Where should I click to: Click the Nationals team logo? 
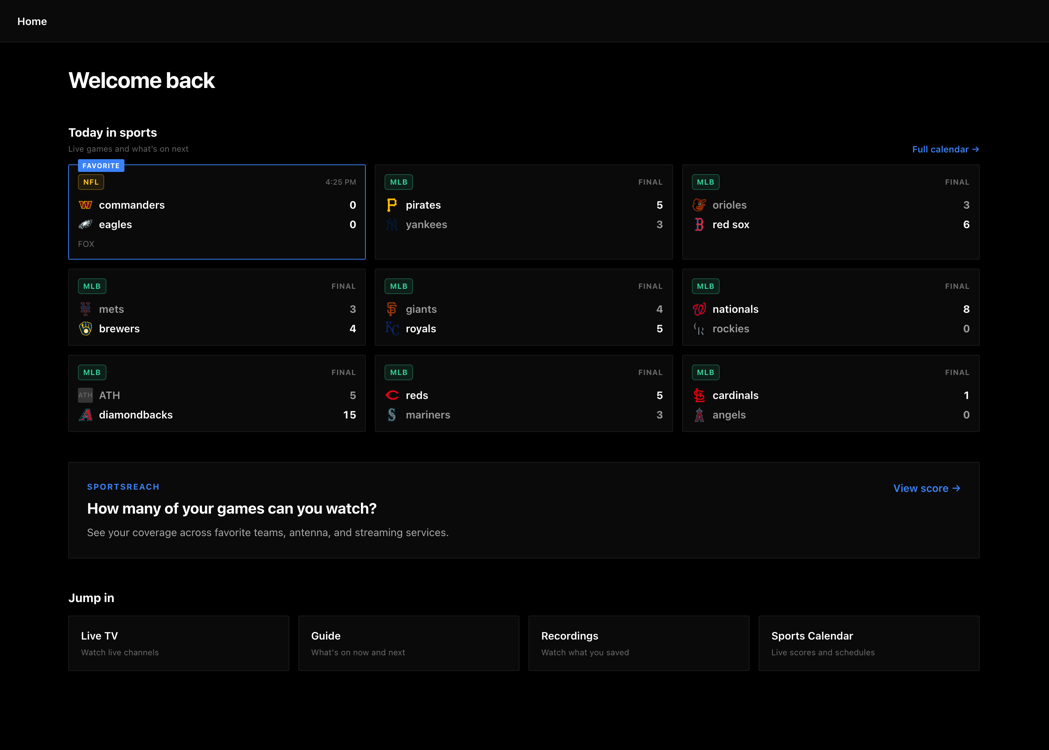click(x=699, y=309)
